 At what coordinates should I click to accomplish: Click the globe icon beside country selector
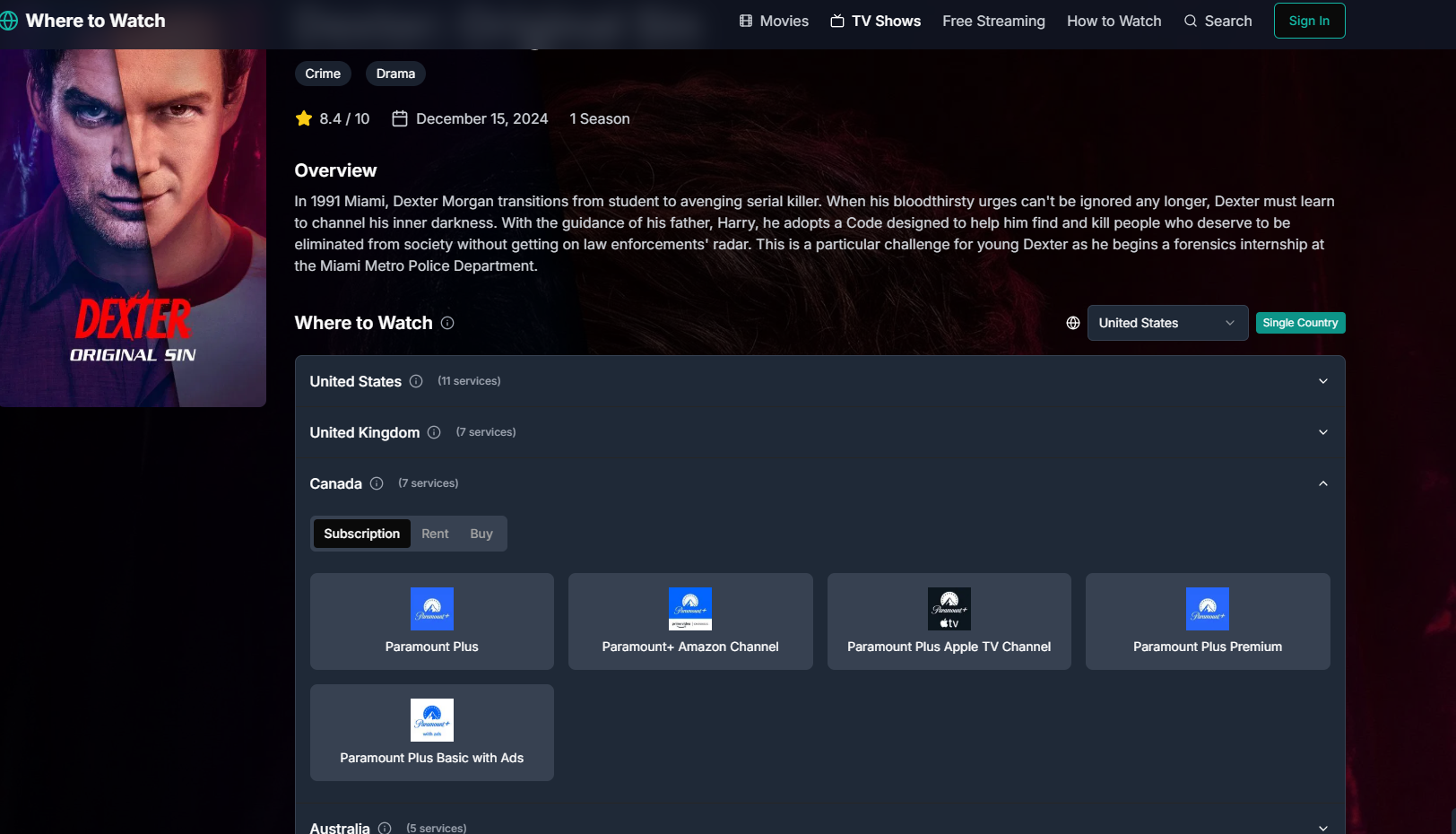coord(1073,323)
